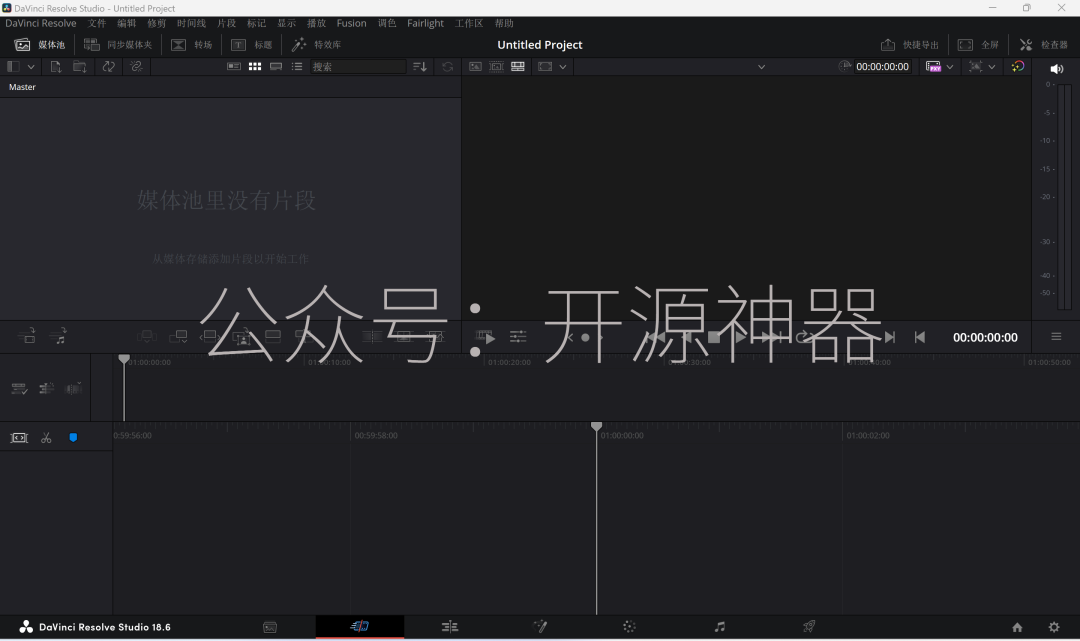Toggle bypass color grades and Fusion effects icon
Image resolution: width=1080 pixels, height=641 pixels.
[x=1018, y=67]
